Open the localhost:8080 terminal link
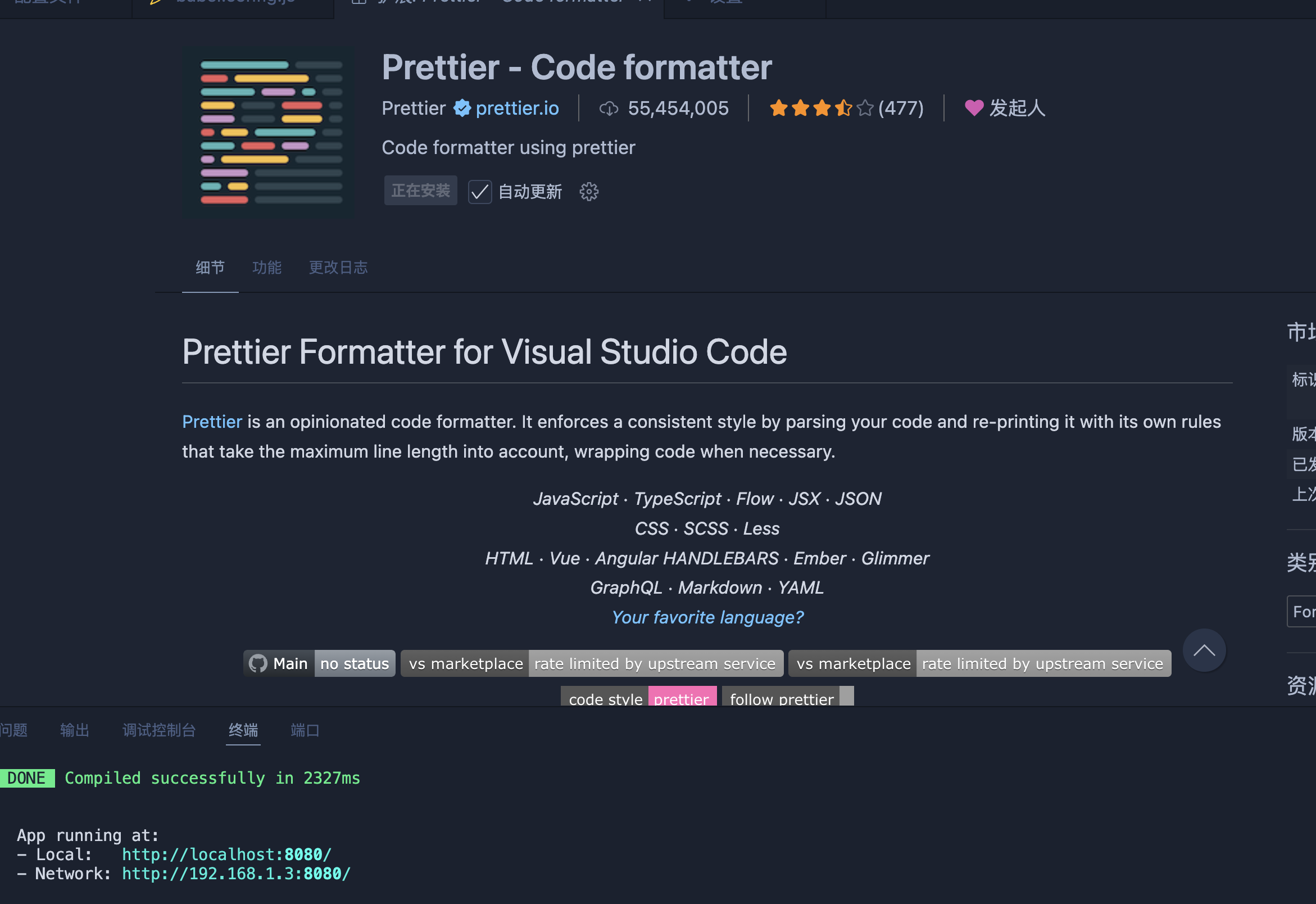 (x=226, y=854)
